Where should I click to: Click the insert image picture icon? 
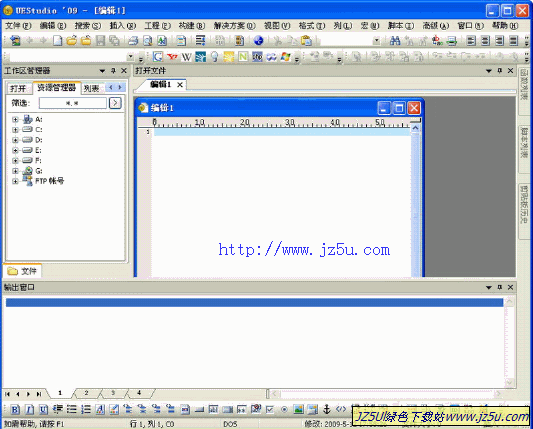click(x=298, y=409)
